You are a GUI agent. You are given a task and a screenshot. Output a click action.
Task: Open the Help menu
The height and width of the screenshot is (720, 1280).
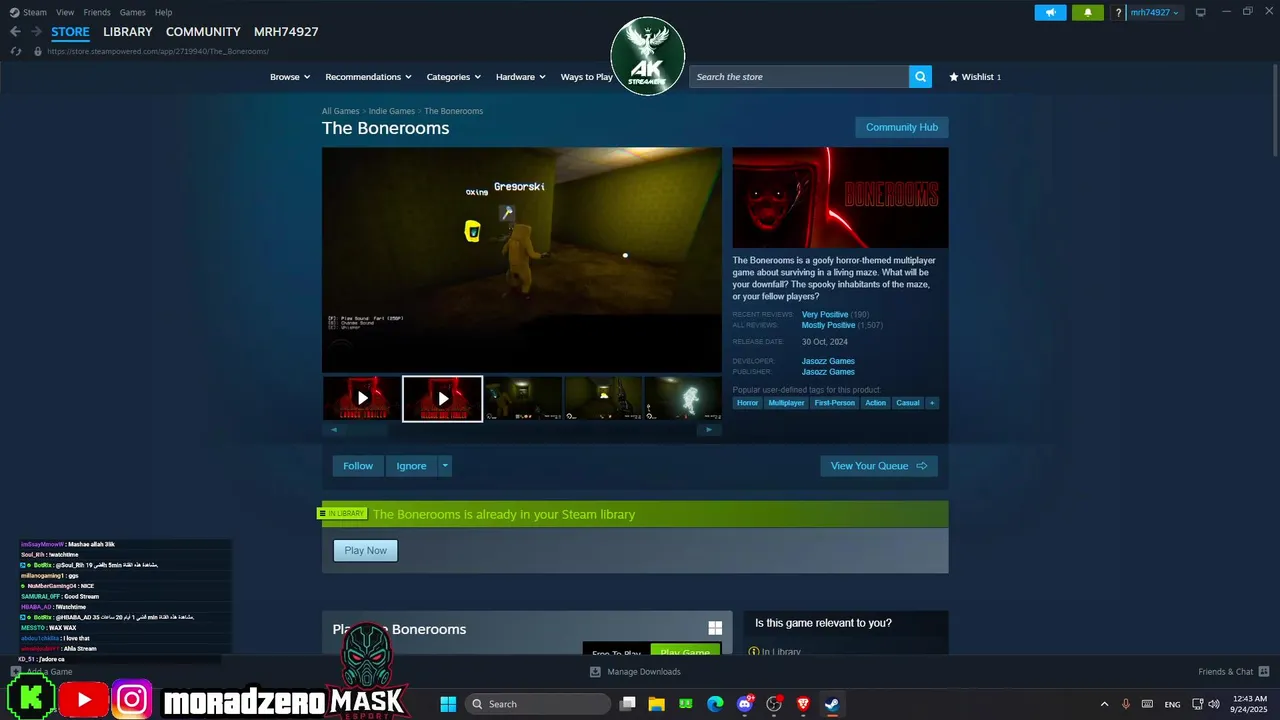tap(163, 12)
